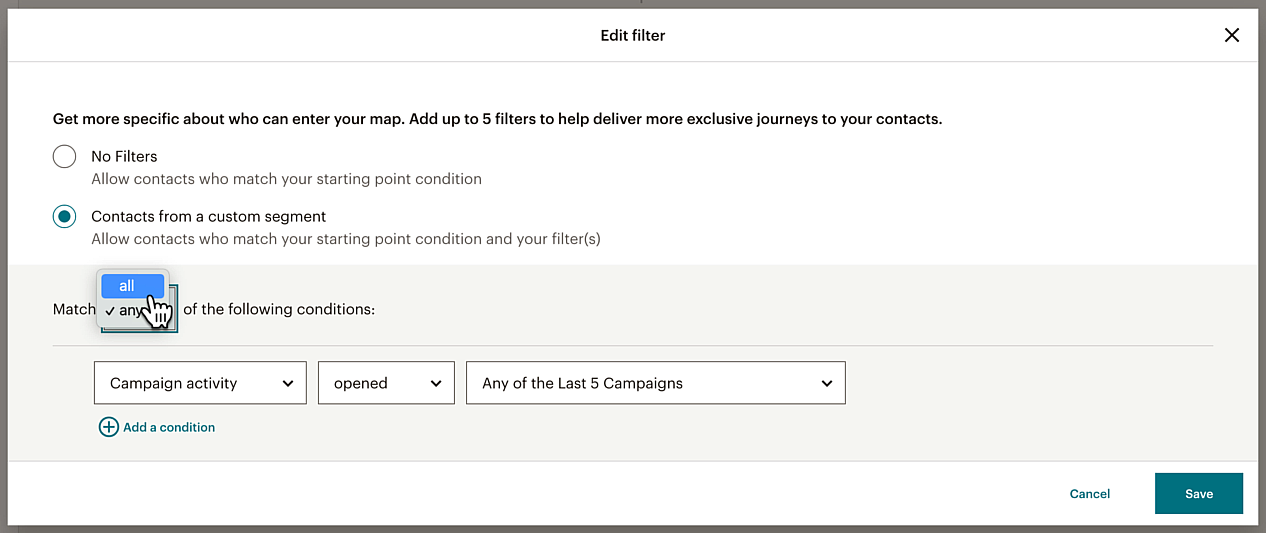The width and height of the screenshot is (1266, 533).
Task: Open the Campaign activity dropdown
Action: pyautogui.click(x=200, y=384)
